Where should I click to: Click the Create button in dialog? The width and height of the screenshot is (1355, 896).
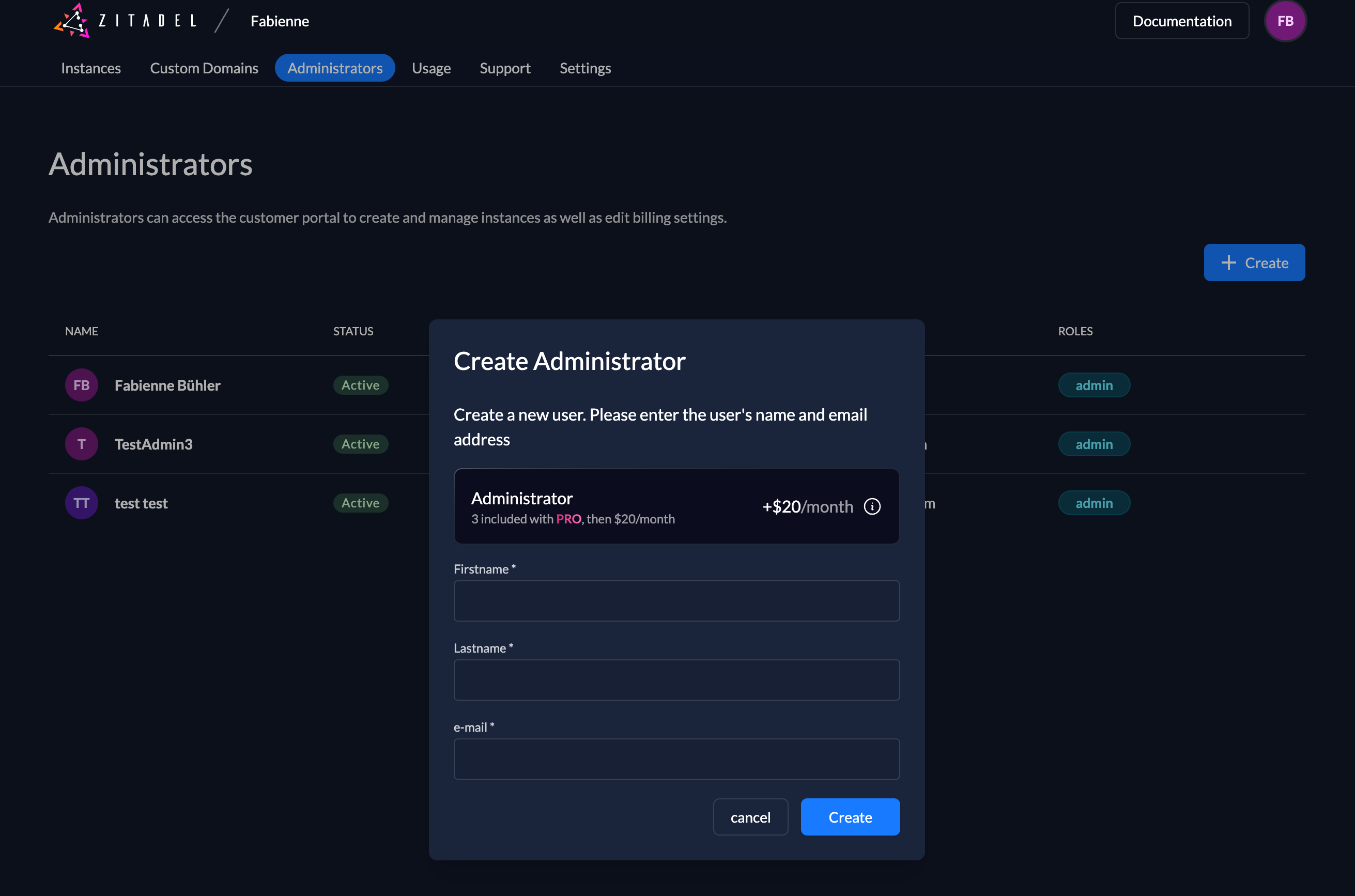coord(850,817)
